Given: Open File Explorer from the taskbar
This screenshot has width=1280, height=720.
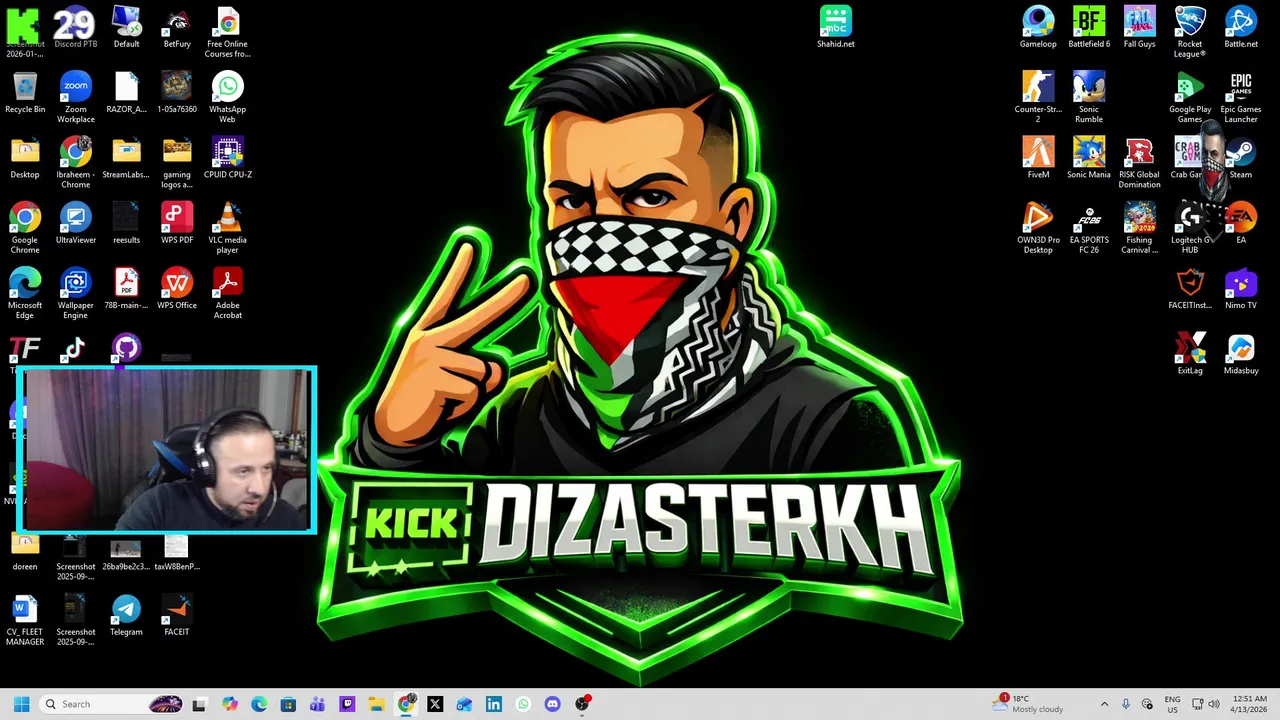Looking at the screenshot, I should pyautogui.click(x=376, y=704).
